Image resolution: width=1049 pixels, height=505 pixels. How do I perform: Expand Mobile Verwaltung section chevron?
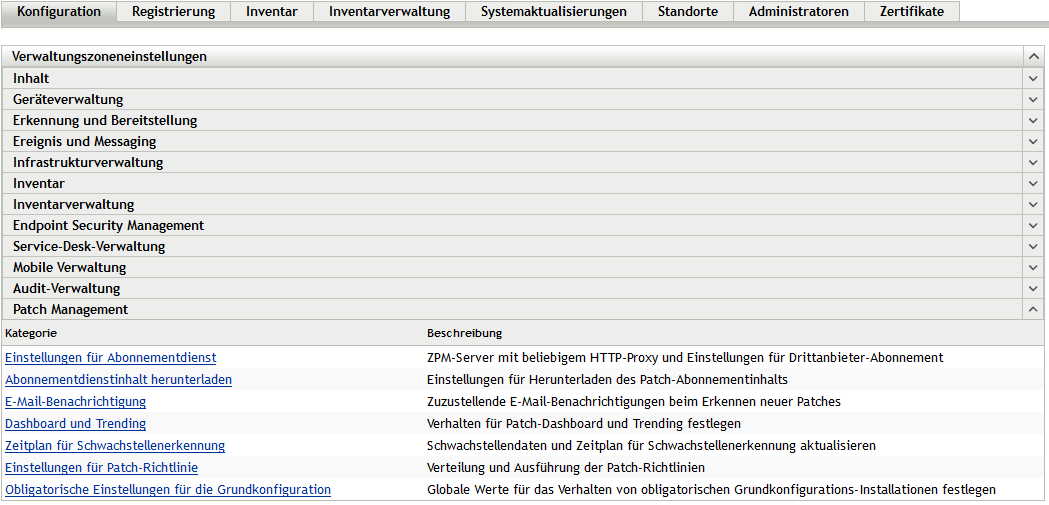pos(1033,267)
